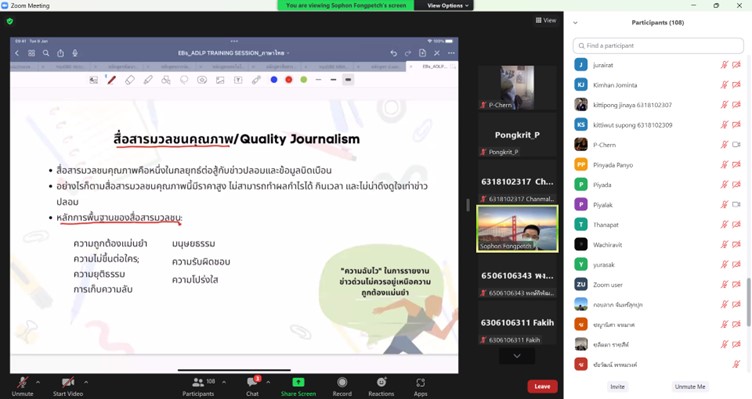Toggle the Participants panel in toolbar

click(x=198, y=382)
